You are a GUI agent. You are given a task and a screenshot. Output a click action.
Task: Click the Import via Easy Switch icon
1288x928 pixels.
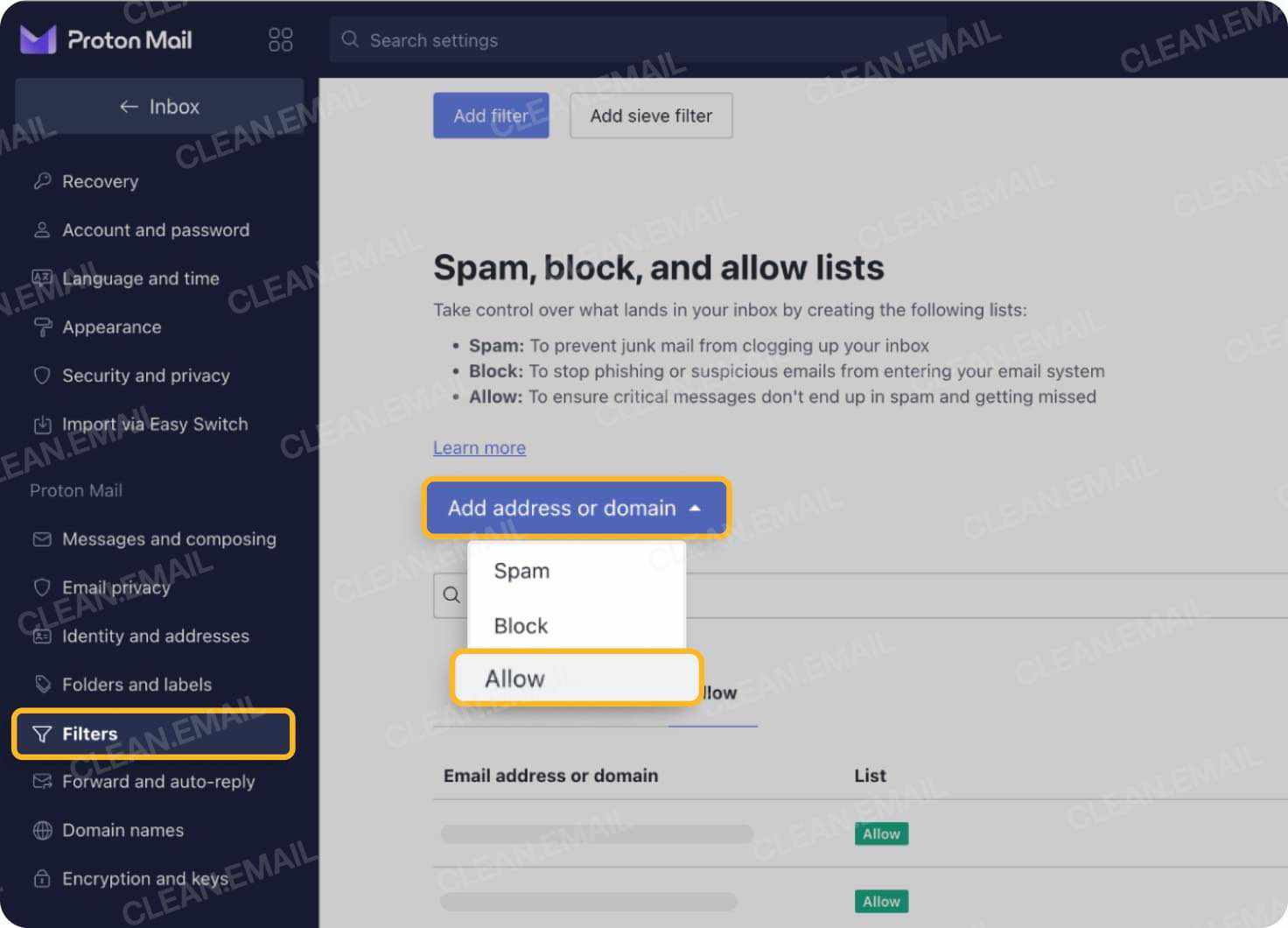click(42, 424)
